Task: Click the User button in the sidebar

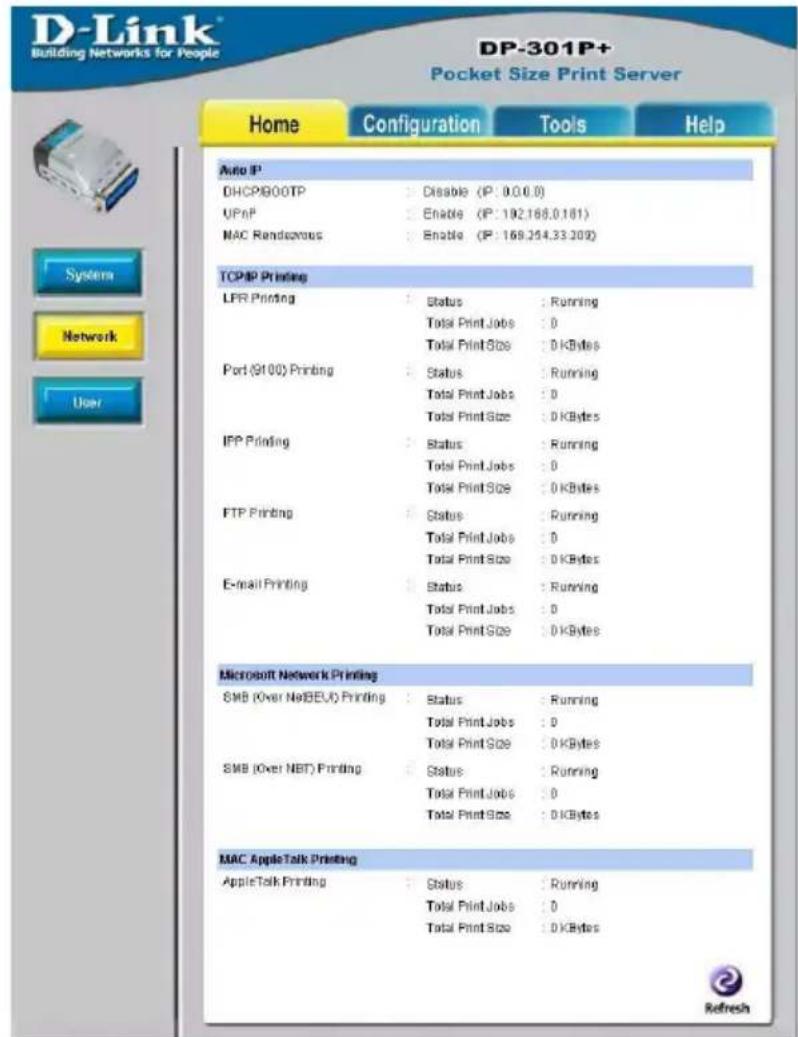Action: pyautogui.click(x=88, y=401)
